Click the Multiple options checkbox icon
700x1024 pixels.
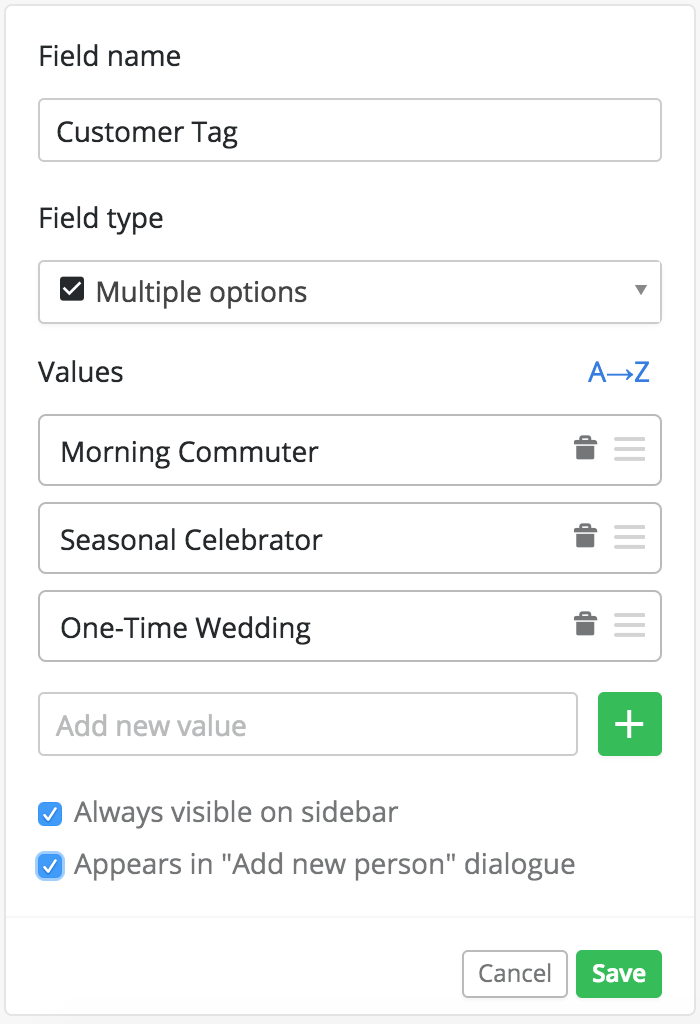[x=72, y=289]
